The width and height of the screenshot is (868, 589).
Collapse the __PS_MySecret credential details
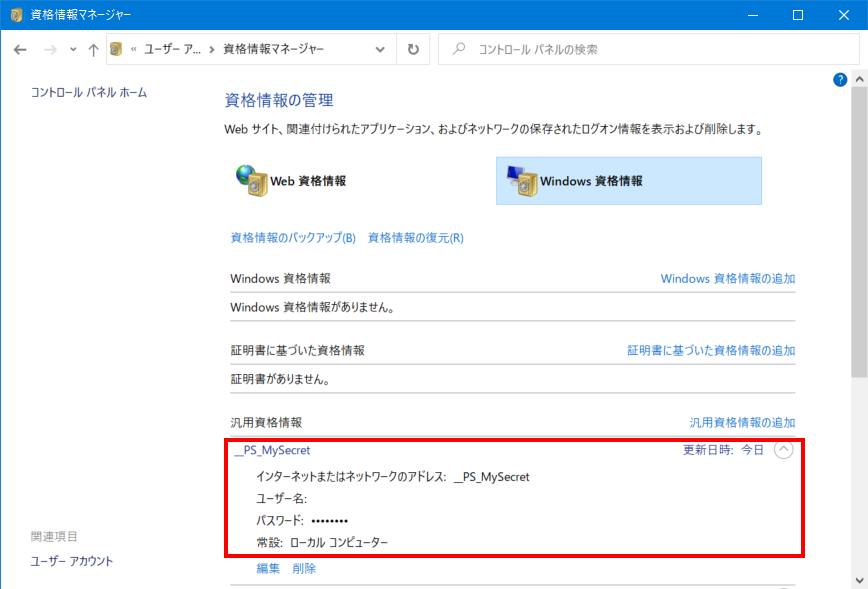coord(784,450)
